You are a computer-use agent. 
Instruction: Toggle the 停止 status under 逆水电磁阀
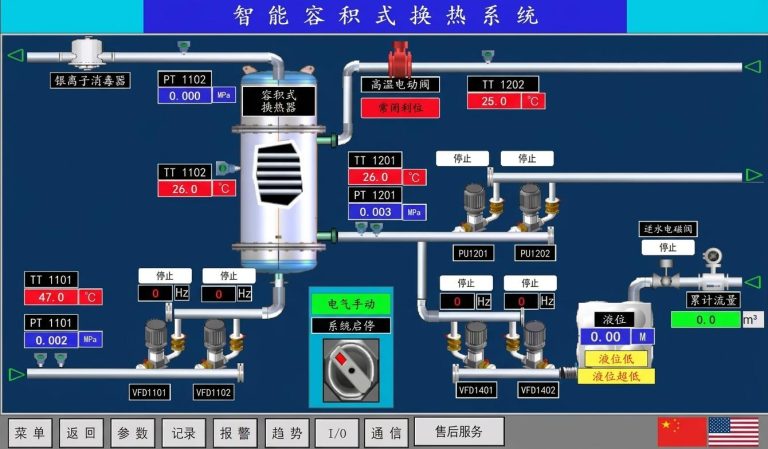point(668,247)
